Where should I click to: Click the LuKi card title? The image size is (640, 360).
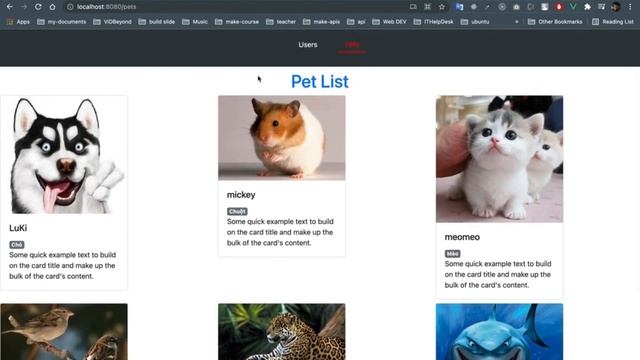pyautogui.click(x=18, y=228)
